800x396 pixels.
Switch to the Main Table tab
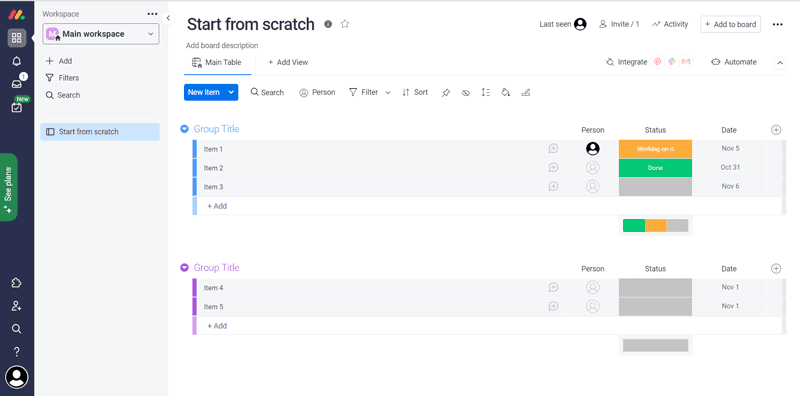[217, 63]
